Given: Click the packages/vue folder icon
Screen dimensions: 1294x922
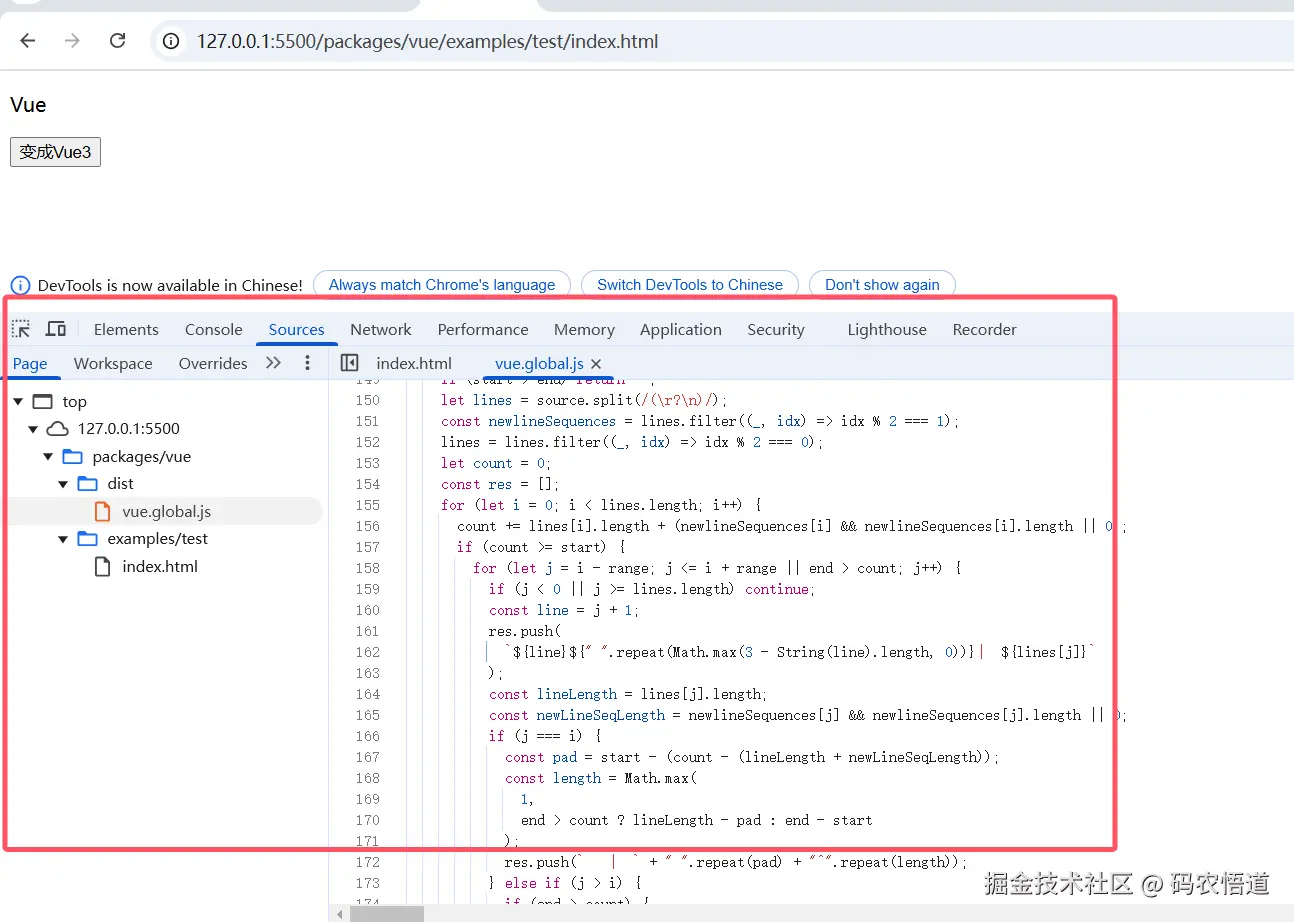Looking at the screenshot, I should 72,457.
